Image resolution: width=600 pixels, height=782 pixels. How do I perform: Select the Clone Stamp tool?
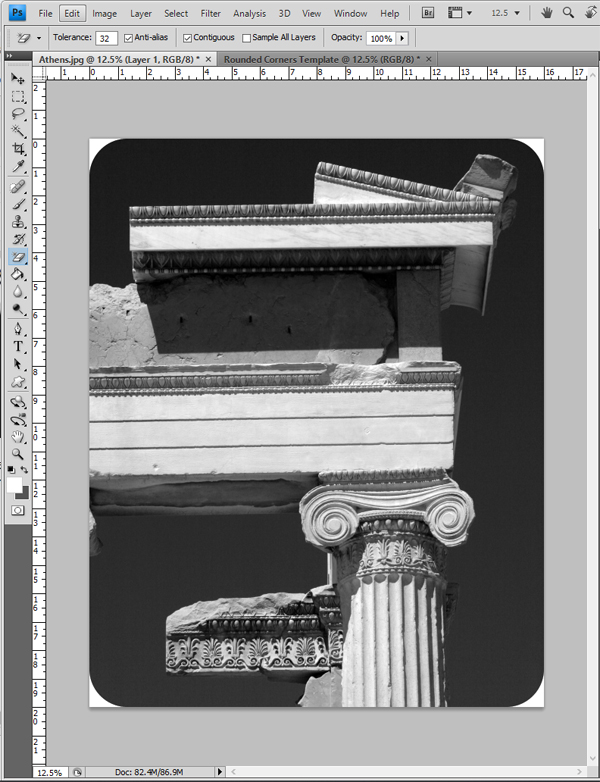pos(18,222)
